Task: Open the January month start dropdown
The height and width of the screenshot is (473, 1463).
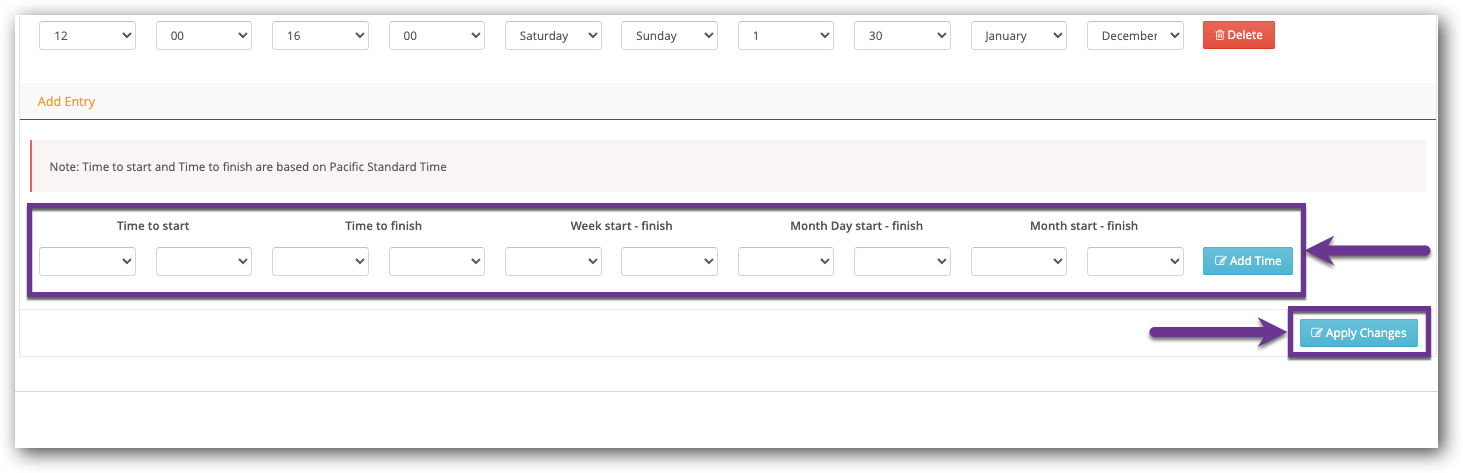Action: pos(1019,35)
